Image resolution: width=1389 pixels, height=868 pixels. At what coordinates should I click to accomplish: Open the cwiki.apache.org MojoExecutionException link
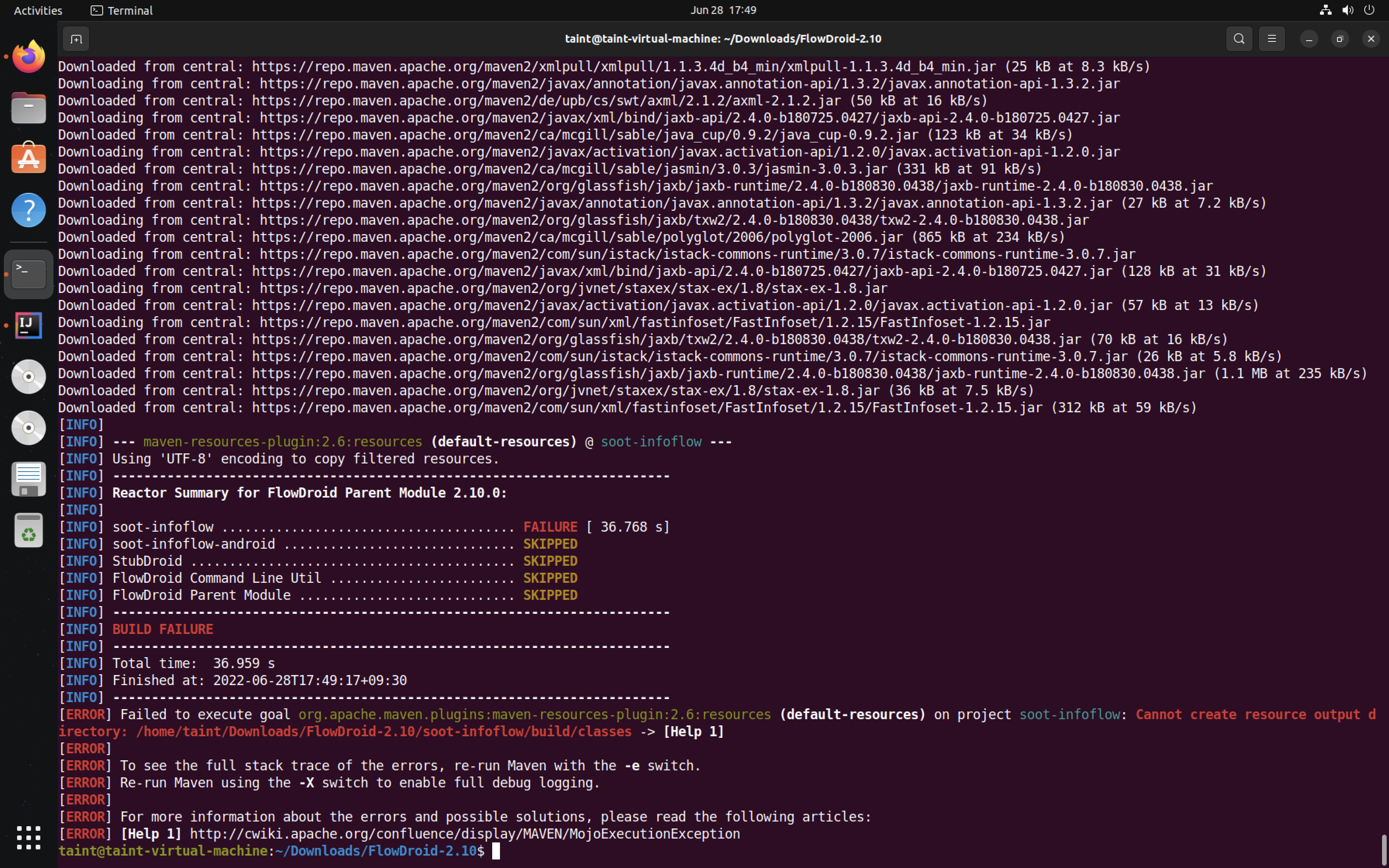tap(465, 834)
